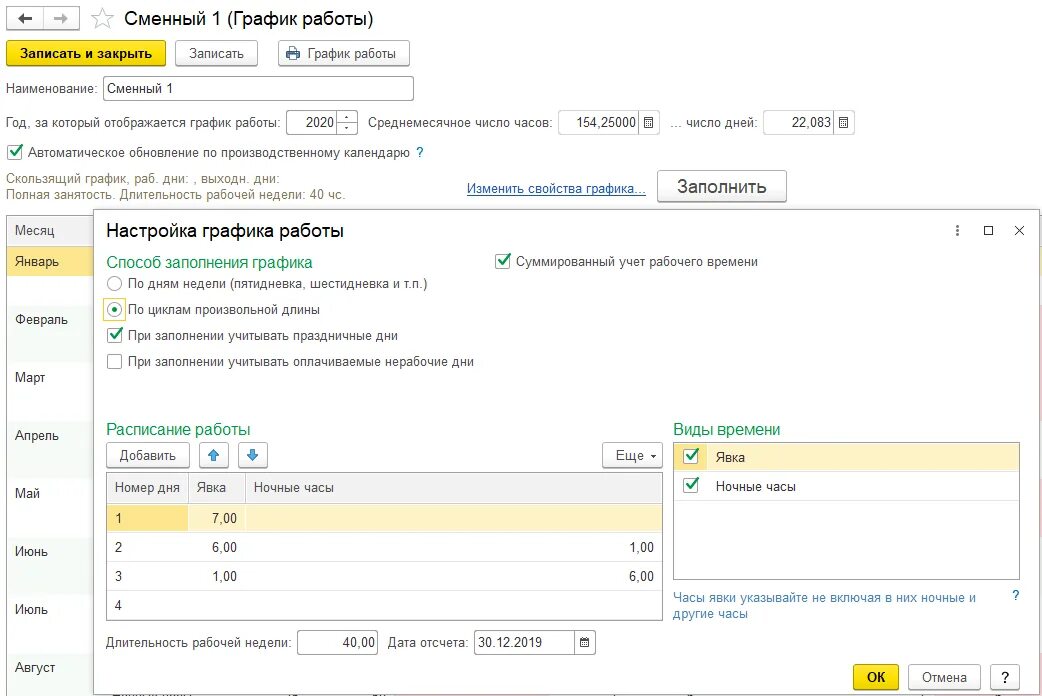
Task: Open calculator for average monthly hours
Action: 649,122
